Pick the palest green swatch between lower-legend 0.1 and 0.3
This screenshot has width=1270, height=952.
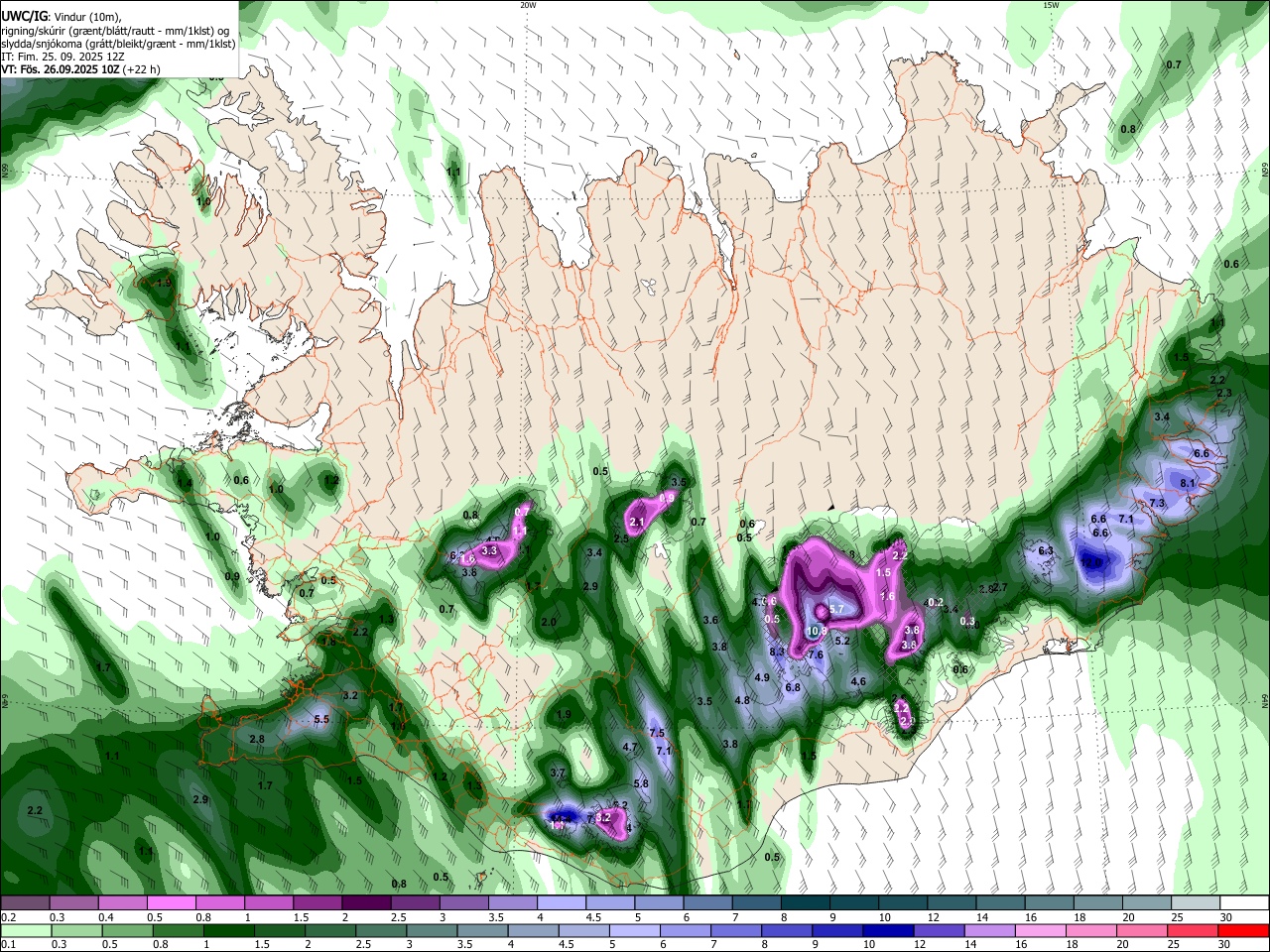[25, 931]
